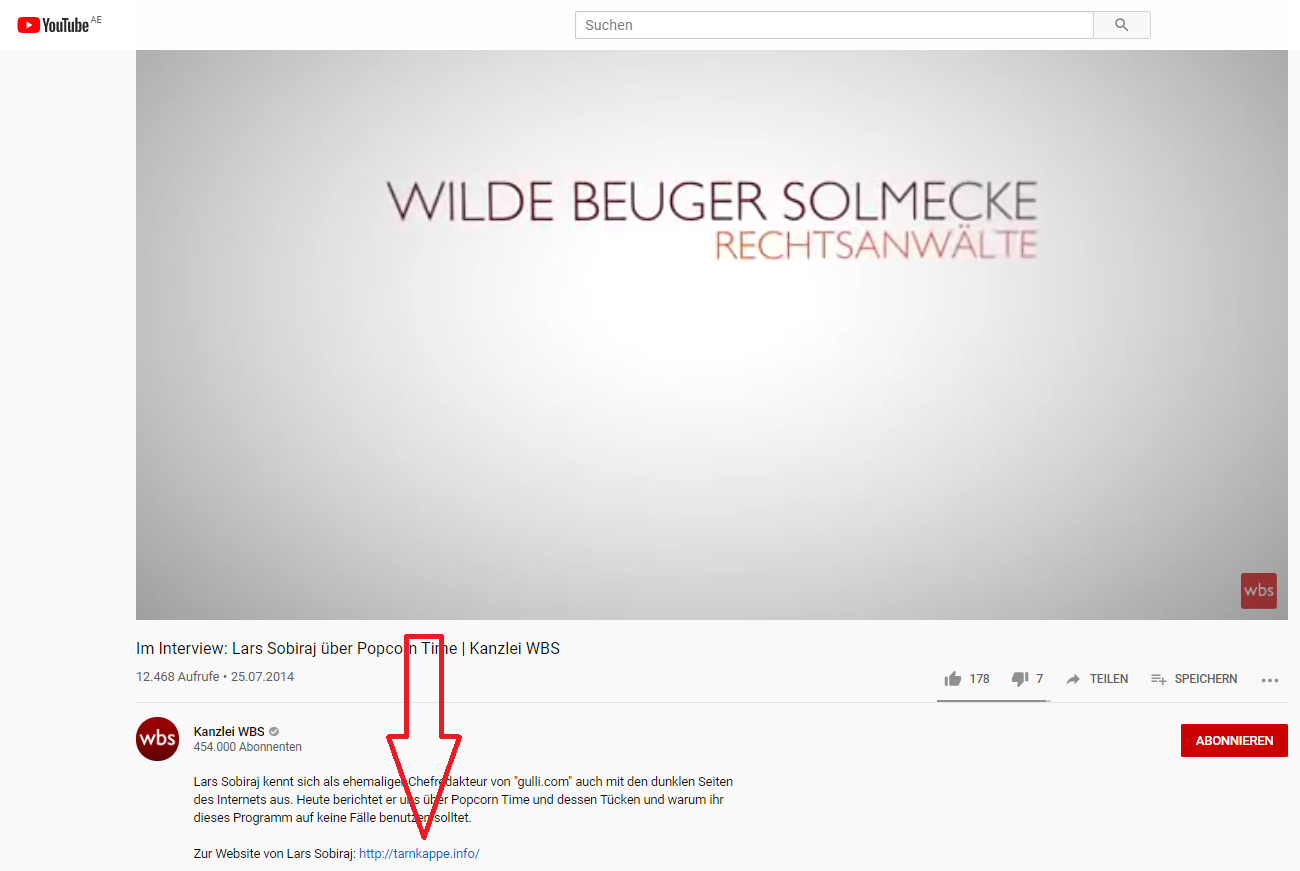Open the Kanzlei WBS channel avatar
The height and width of the screenshot is (871, 1300).
158,739
